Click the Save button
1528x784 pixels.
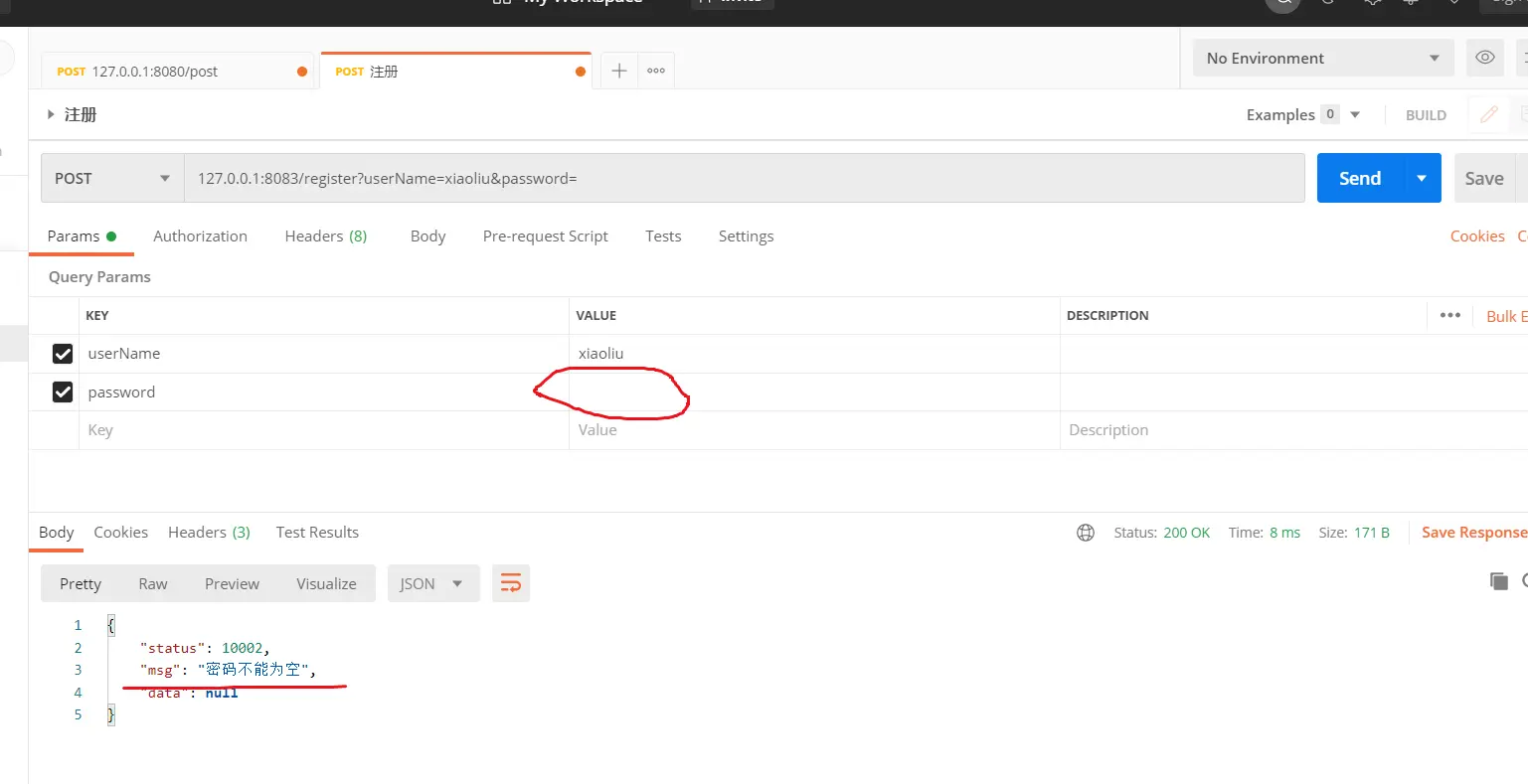pyautogui.click(x=1484, y=178)
